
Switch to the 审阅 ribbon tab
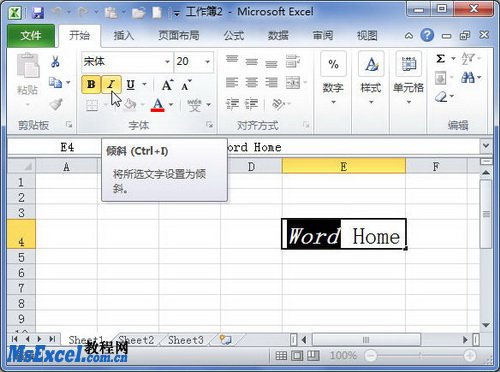(x=323, y=35)
